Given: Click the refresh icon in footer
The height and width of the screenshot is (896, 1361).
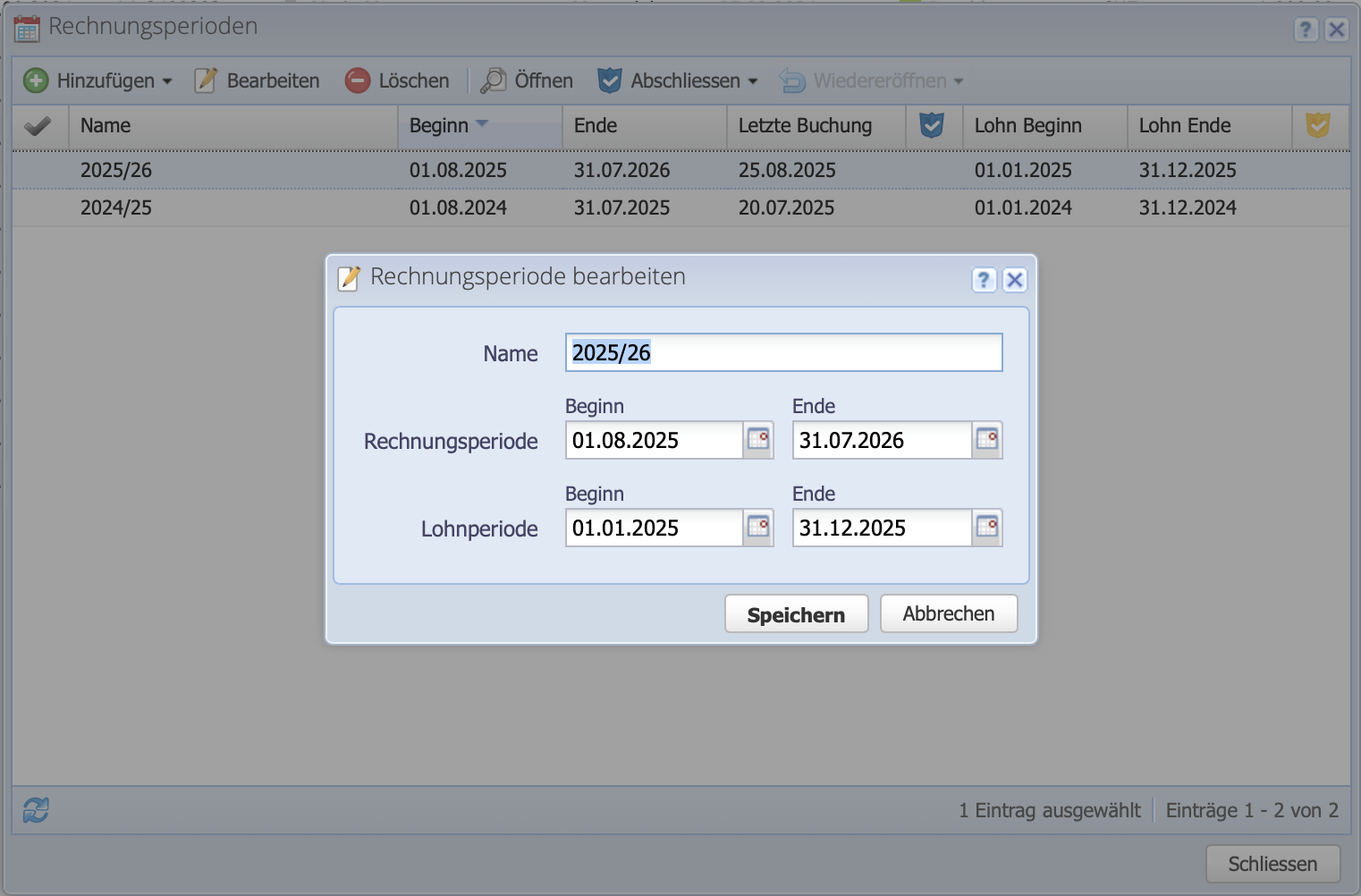Looking at the screenshot, I should (x=36, y=810).
